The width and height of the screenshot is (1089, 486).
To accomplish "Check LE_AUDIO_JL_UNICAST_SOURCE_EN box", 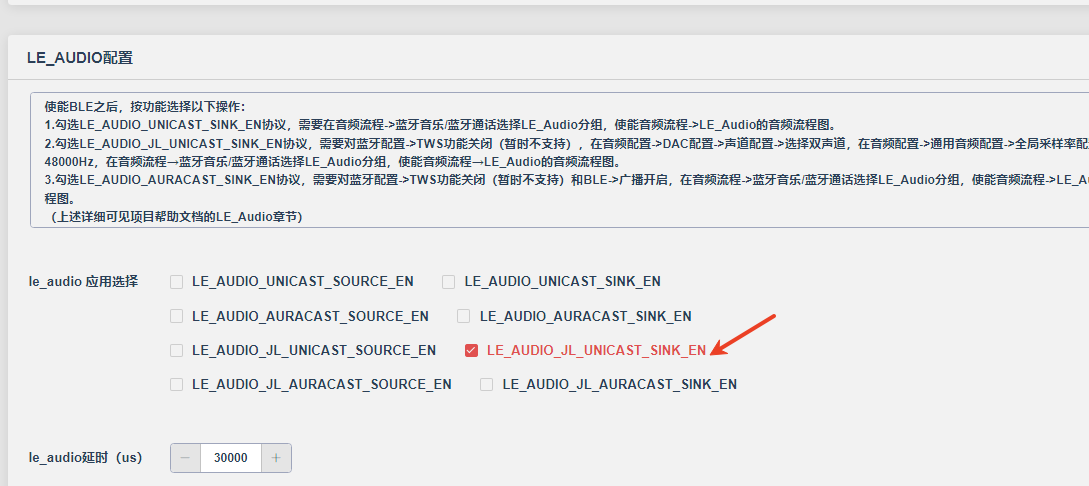I will [x=176, y=351].
